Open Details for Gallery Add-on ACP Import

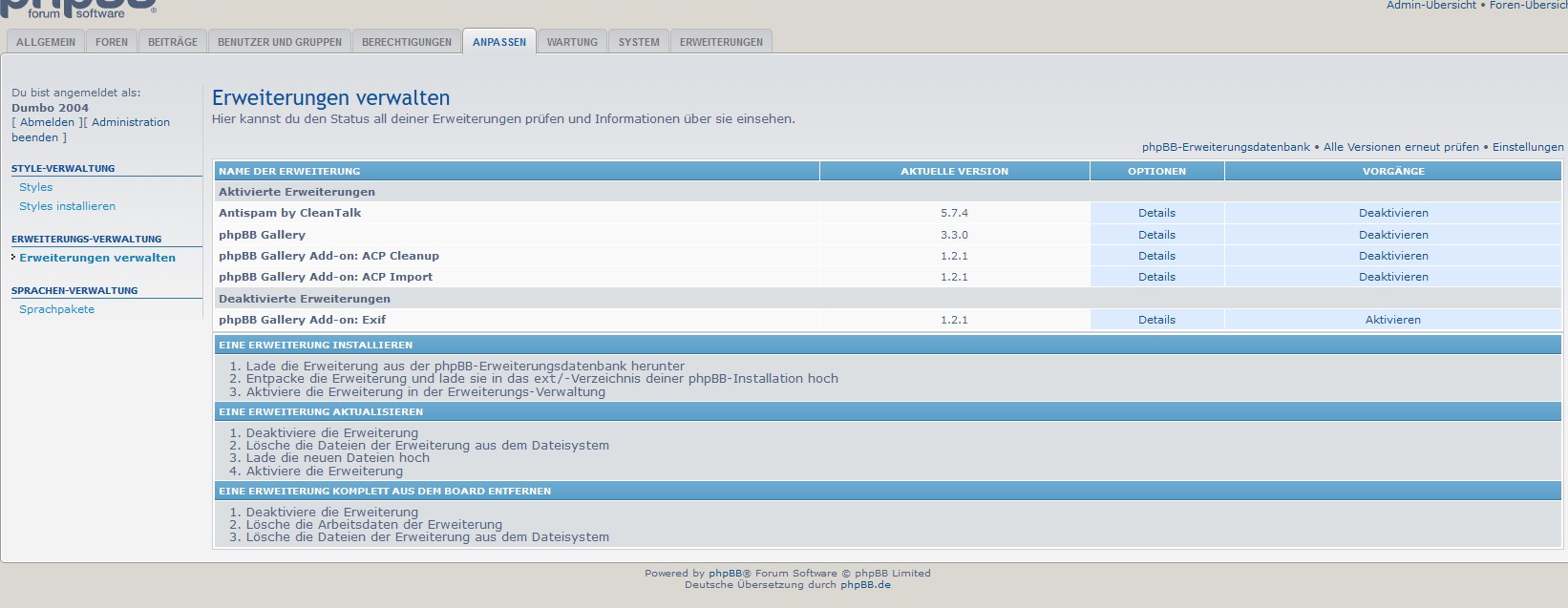1156,277
